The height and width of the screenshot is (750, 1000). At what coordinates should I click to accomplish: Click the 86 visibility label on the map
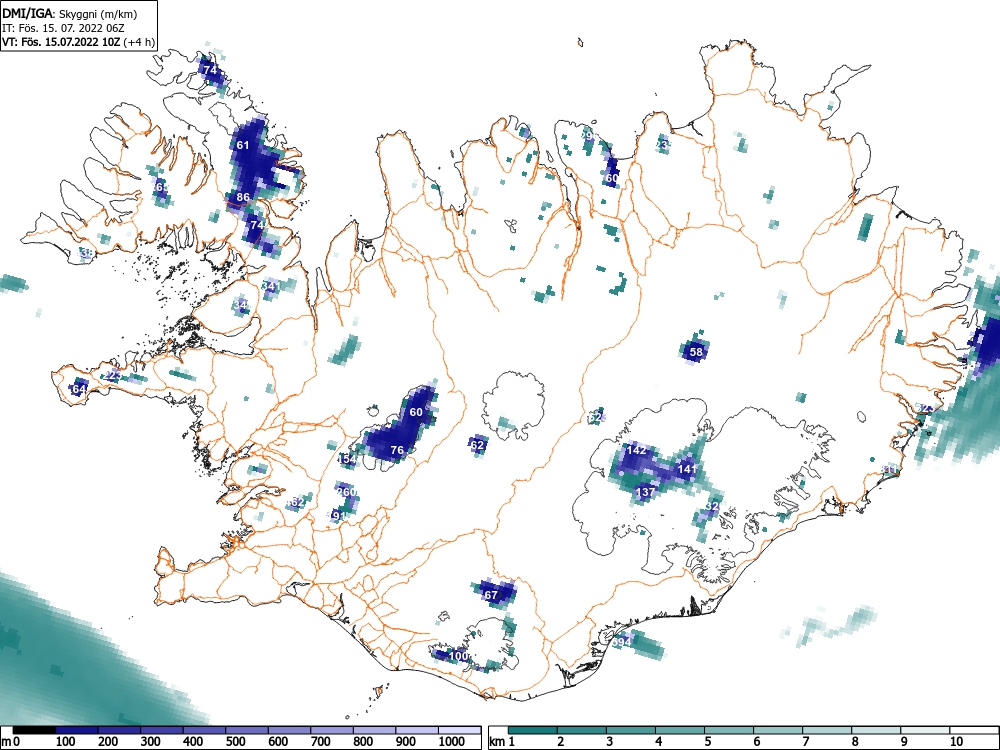point(243,197)
